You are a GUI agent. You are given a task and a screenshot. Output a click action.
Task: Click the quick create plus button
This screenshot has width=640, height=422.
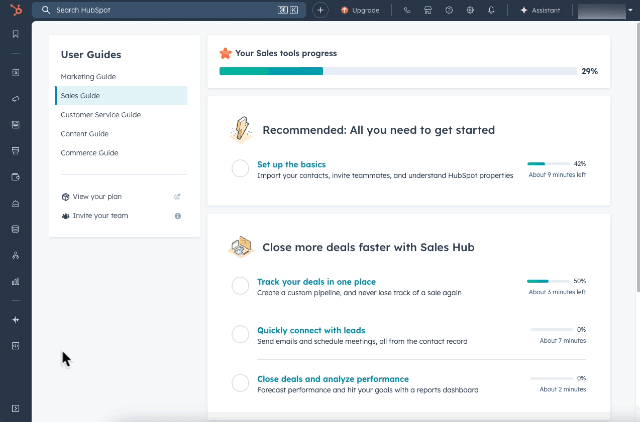pos(320,10)
